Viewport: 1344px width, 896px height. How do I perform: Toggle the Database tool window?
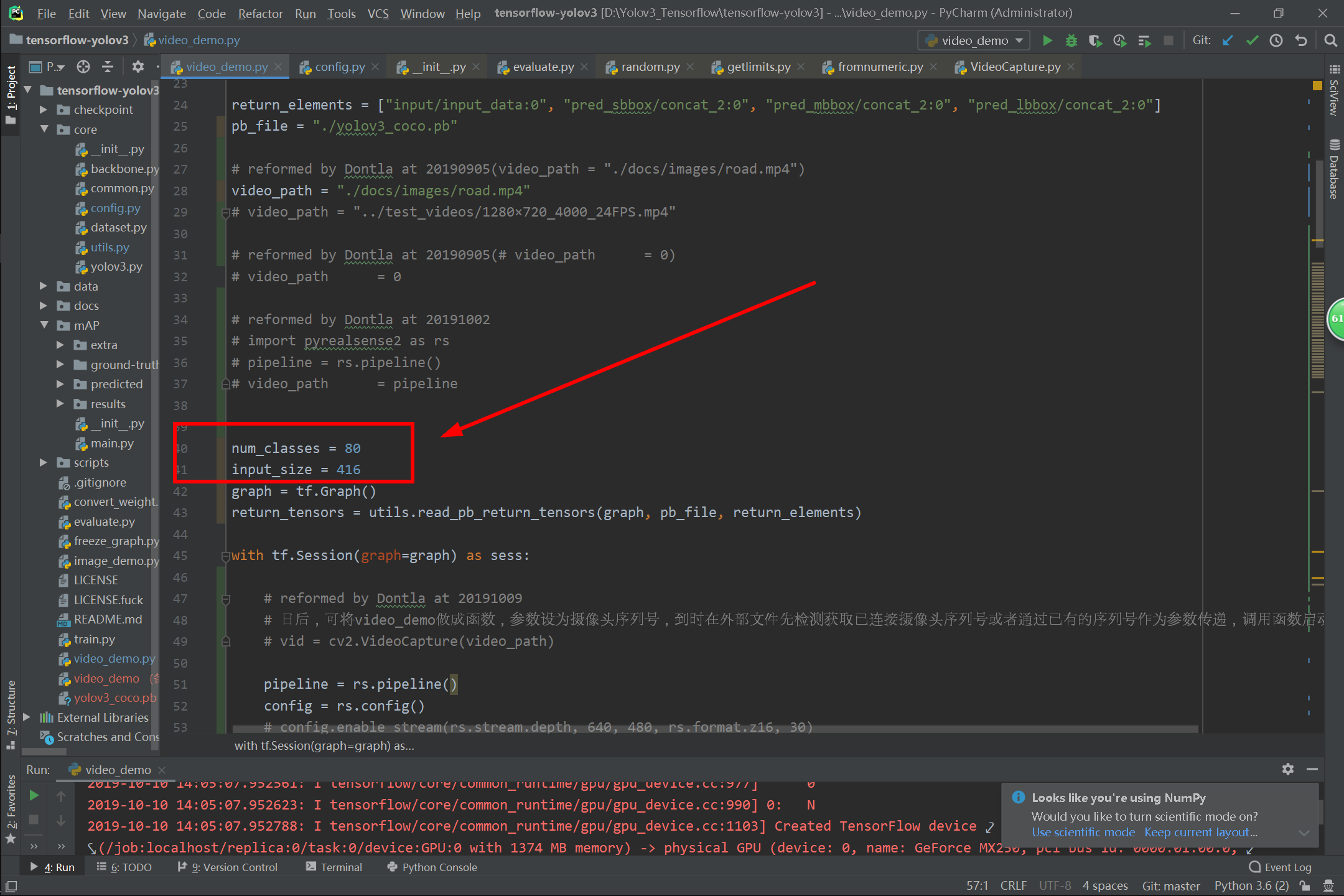(x=1334, y=169)
